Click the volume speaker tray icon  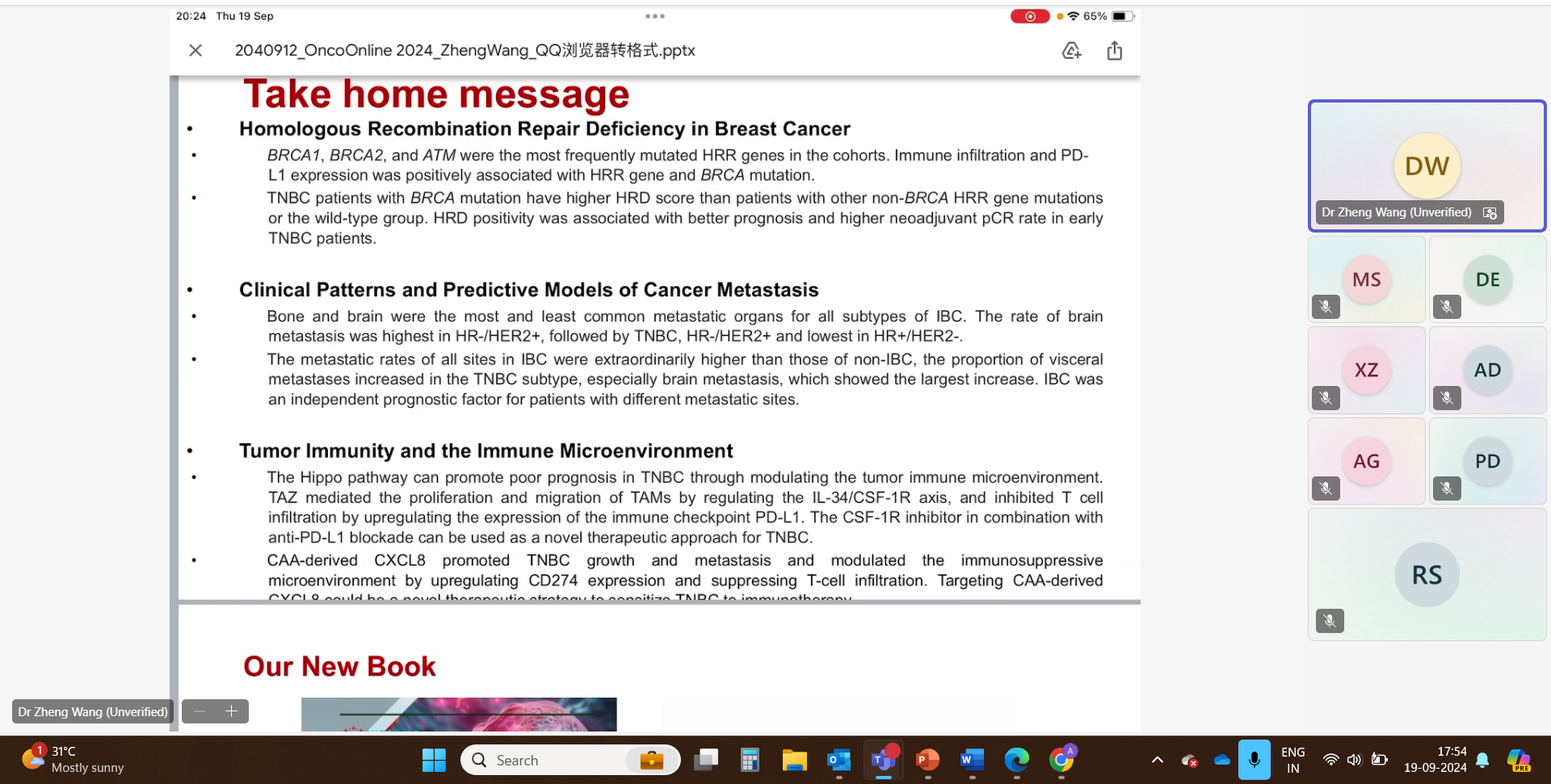click(1355, 760)
